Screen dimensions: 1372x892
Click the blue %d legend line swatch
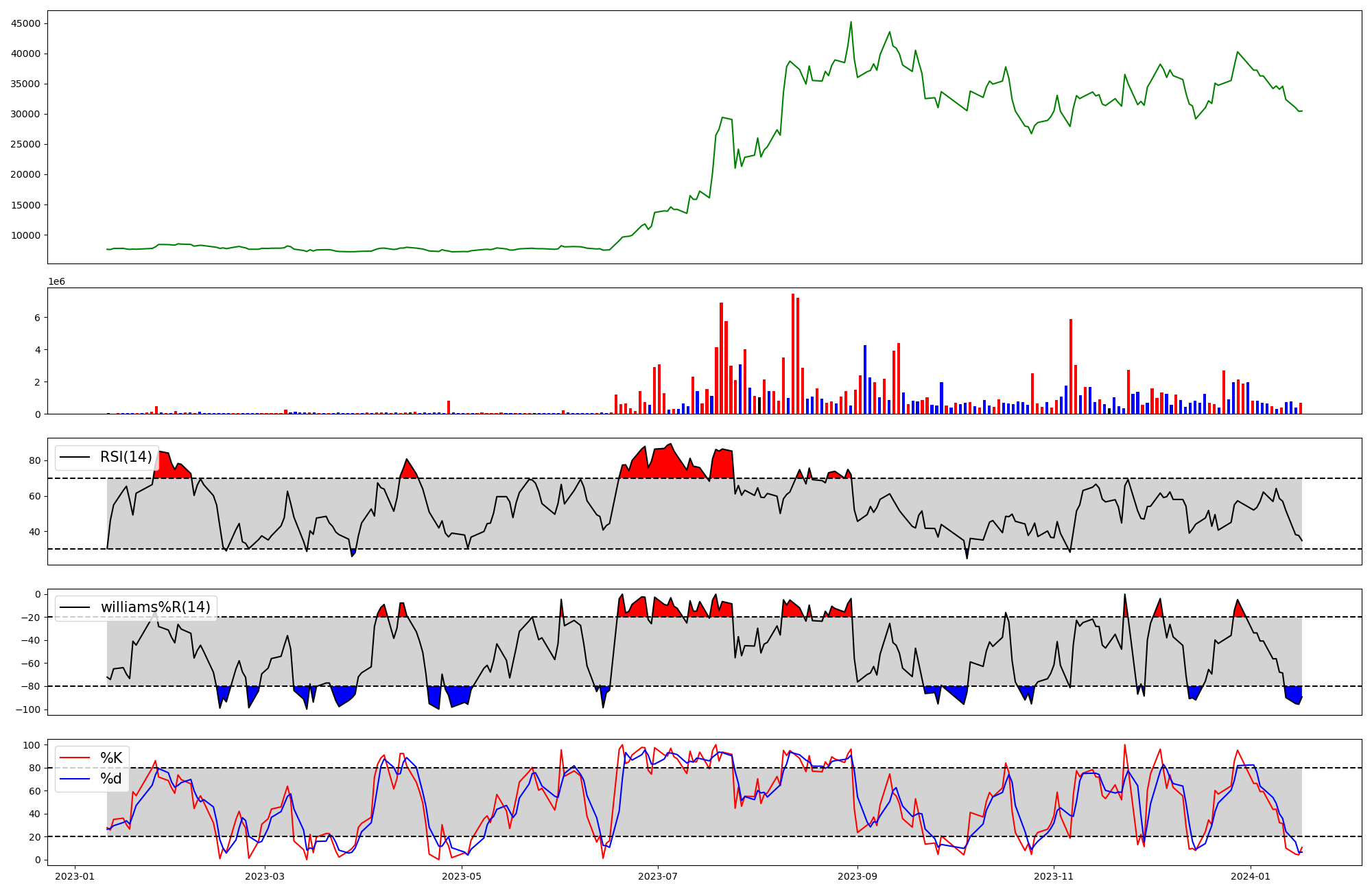pyautogui.click(x=75, y=779)
